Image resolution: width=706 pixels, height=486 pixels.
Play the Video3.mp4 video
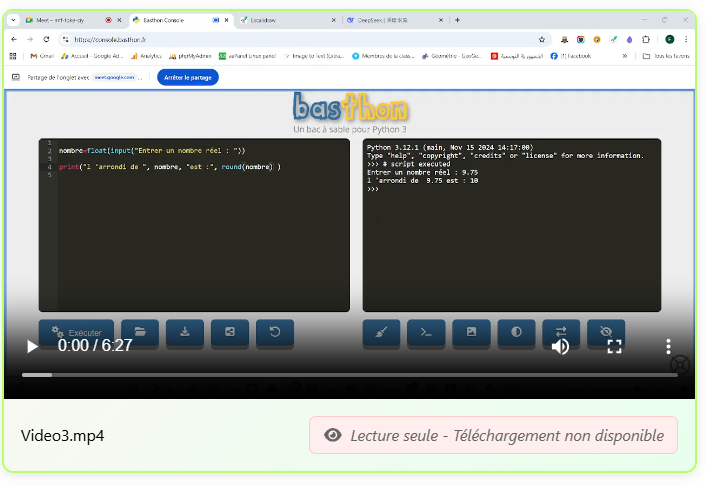32,346
